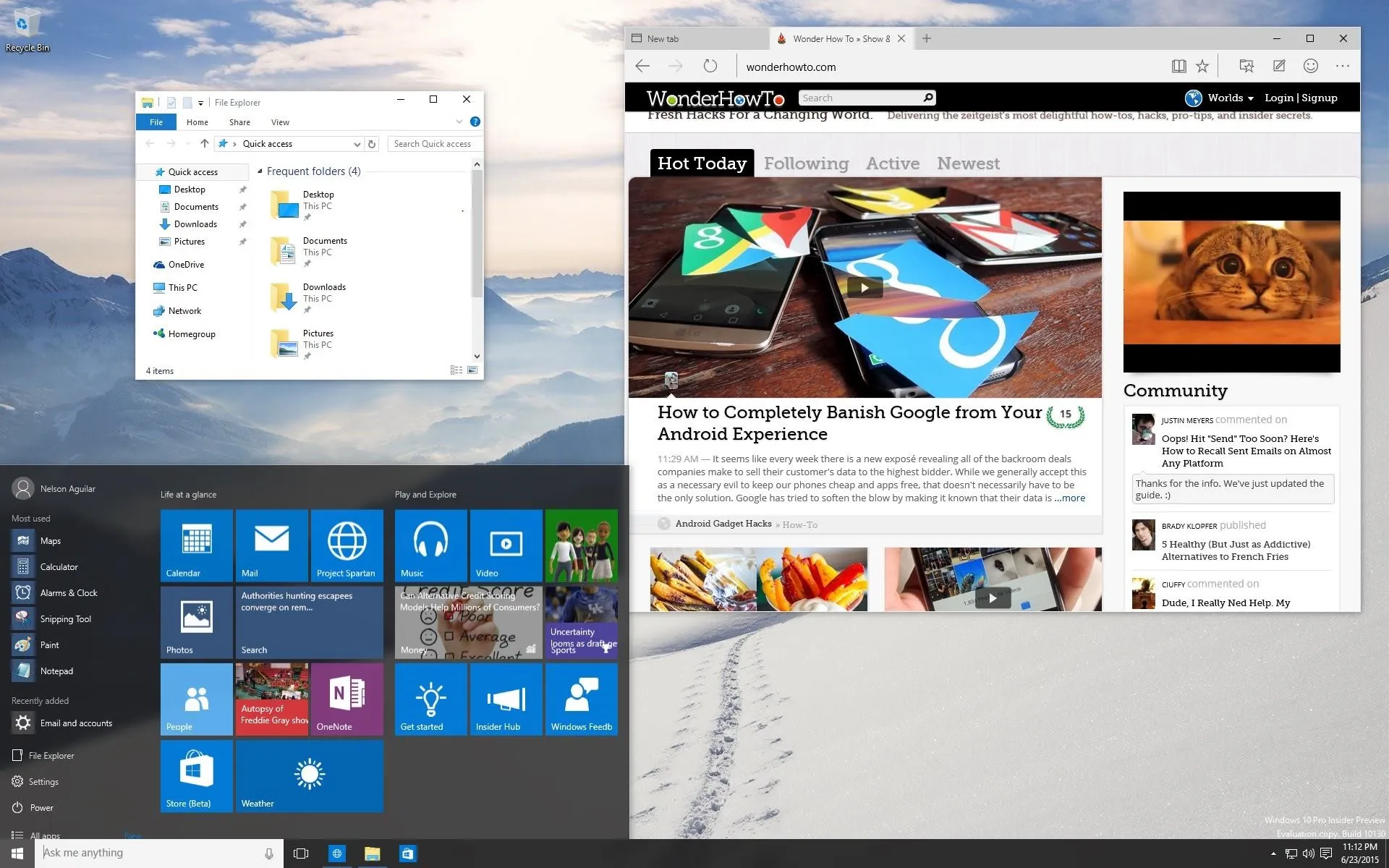
Task: Open the Get started tile
Action: click(x=430, y=699)
